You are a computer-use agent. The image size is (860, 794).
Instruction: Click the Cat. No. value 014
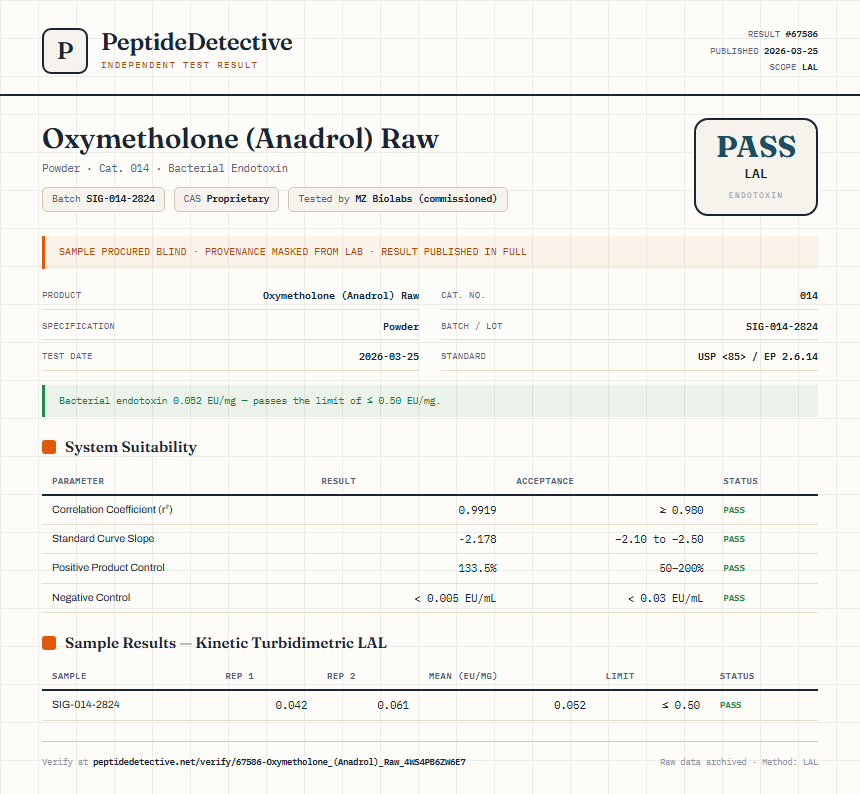(808, 296)
